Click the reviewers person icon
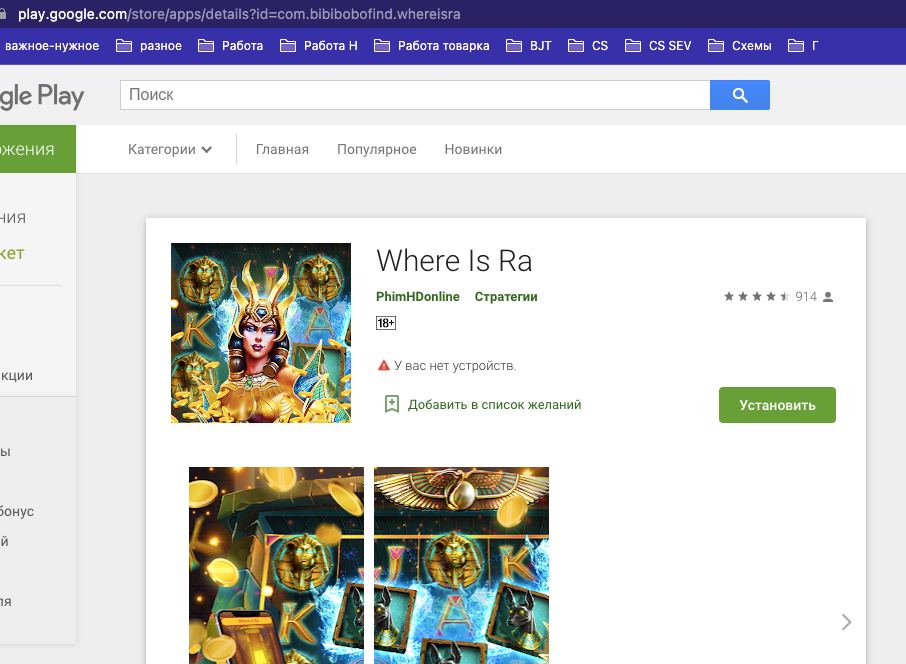 pyautogui.click(x=828, y=297)
